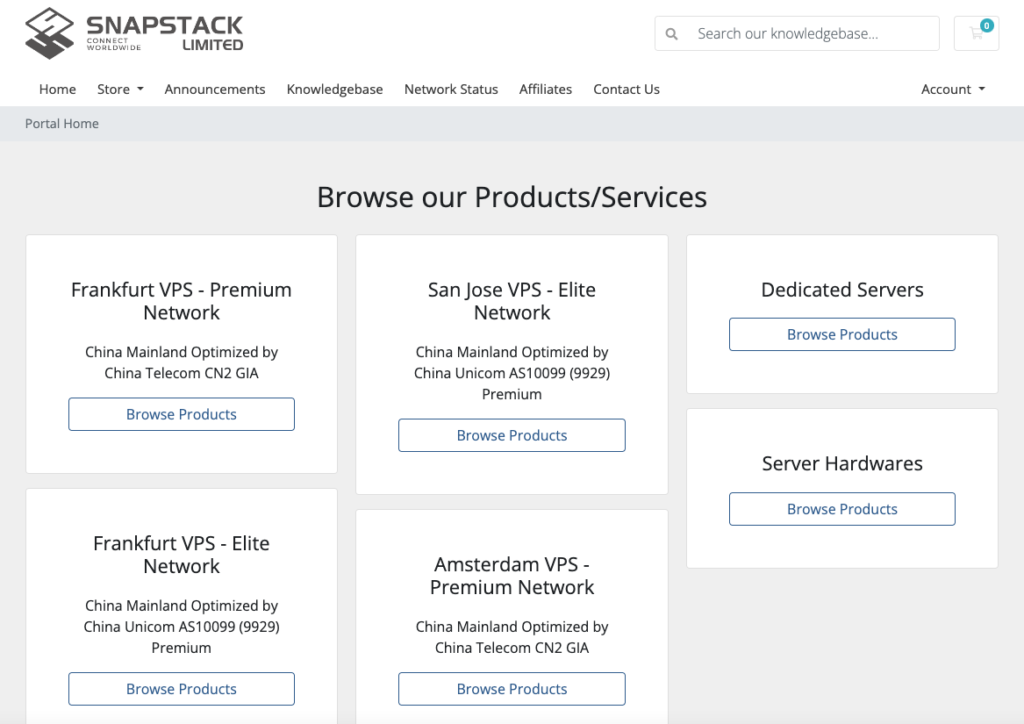Click the Portal Home breadcrumb

pos(62,124)
